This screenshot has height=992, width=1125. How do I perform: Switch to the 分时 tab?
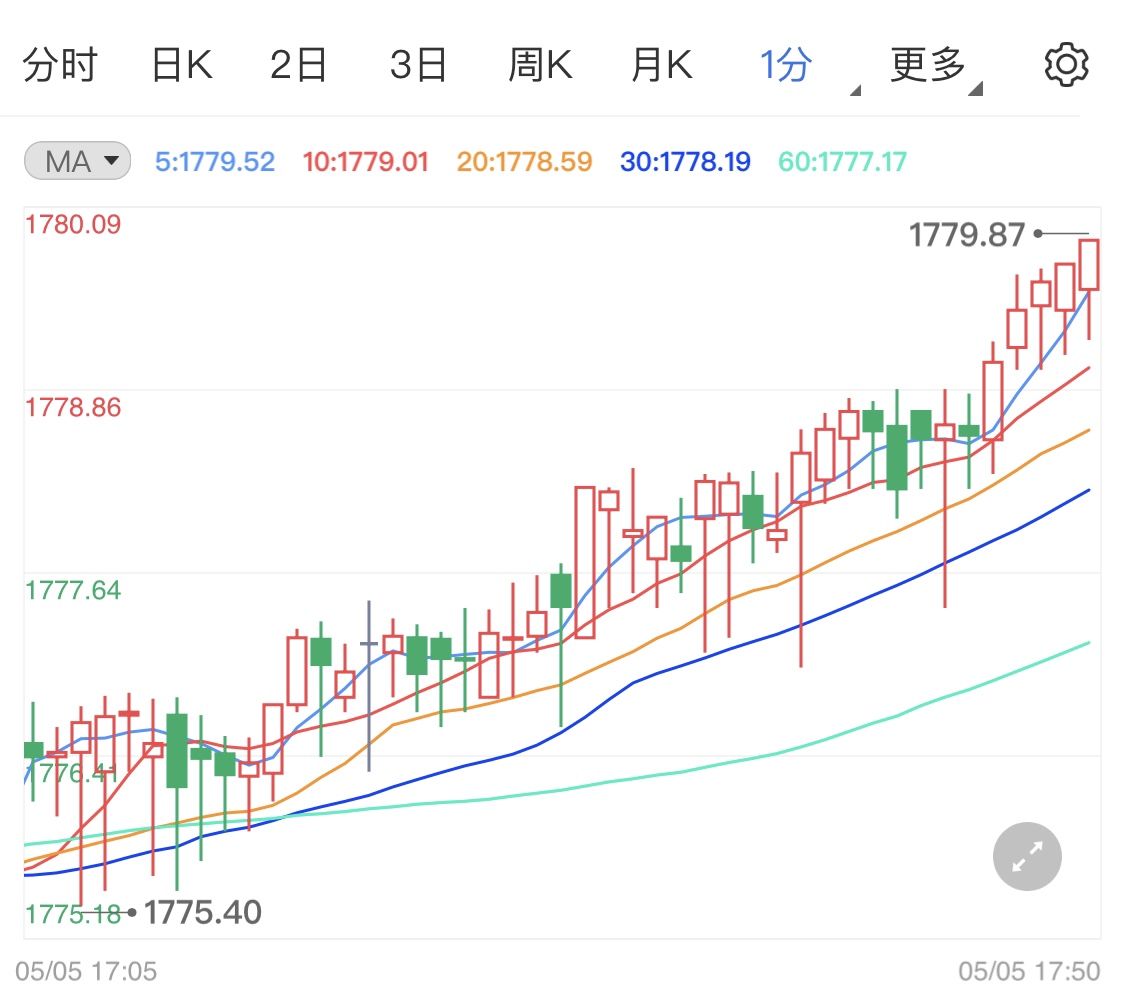click(x=60, y=65)
